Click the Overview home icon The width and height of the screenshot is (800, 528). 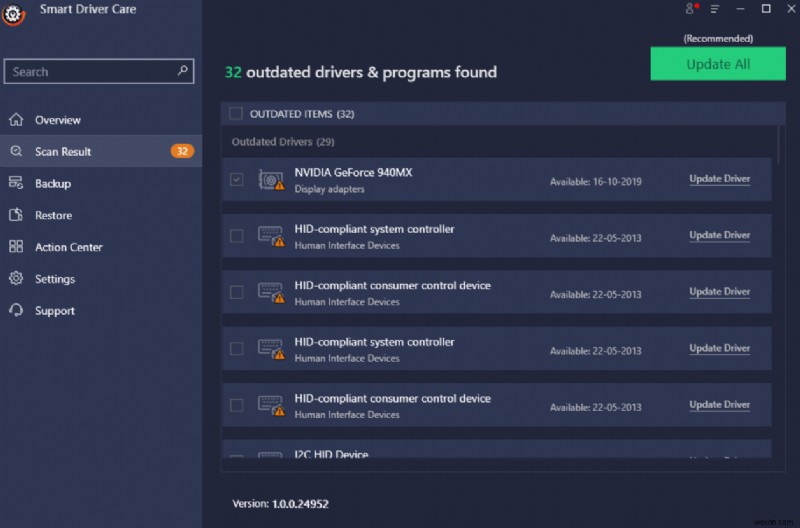pyautogui.click(x=16, y=119)
